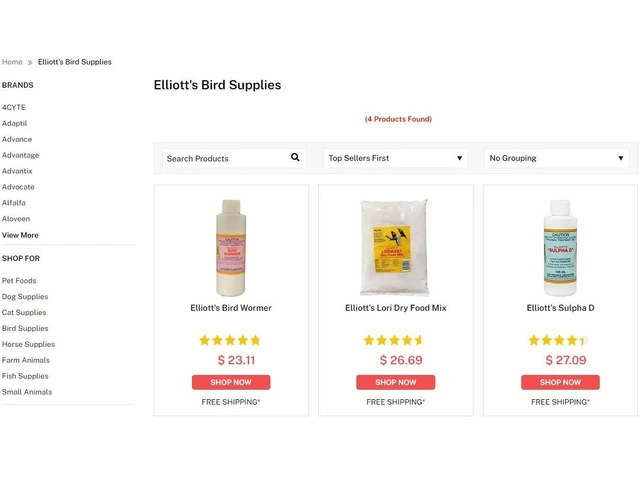Click the star rating under Elliott's Bird Wormer
640x480 pixels.
coord(230,340)
